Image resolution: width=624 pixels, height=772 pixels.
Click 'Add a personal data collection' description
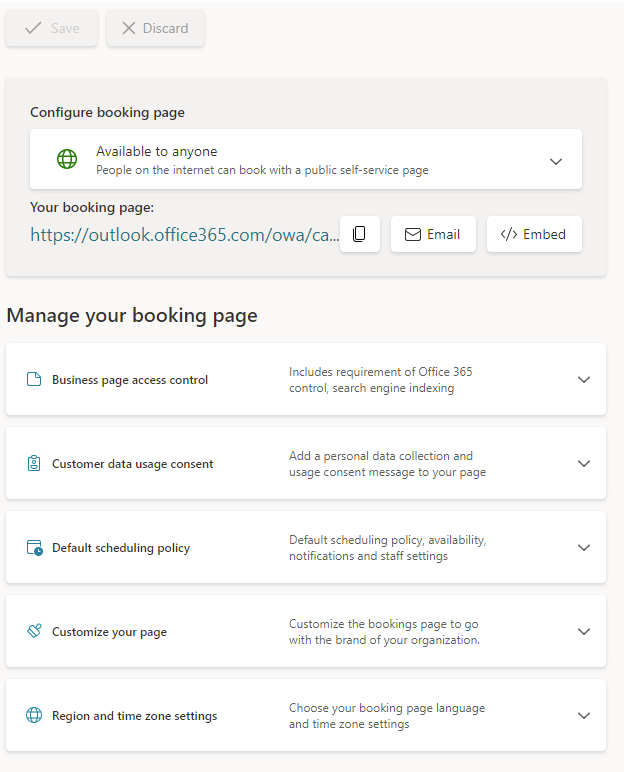pos(388,464)
